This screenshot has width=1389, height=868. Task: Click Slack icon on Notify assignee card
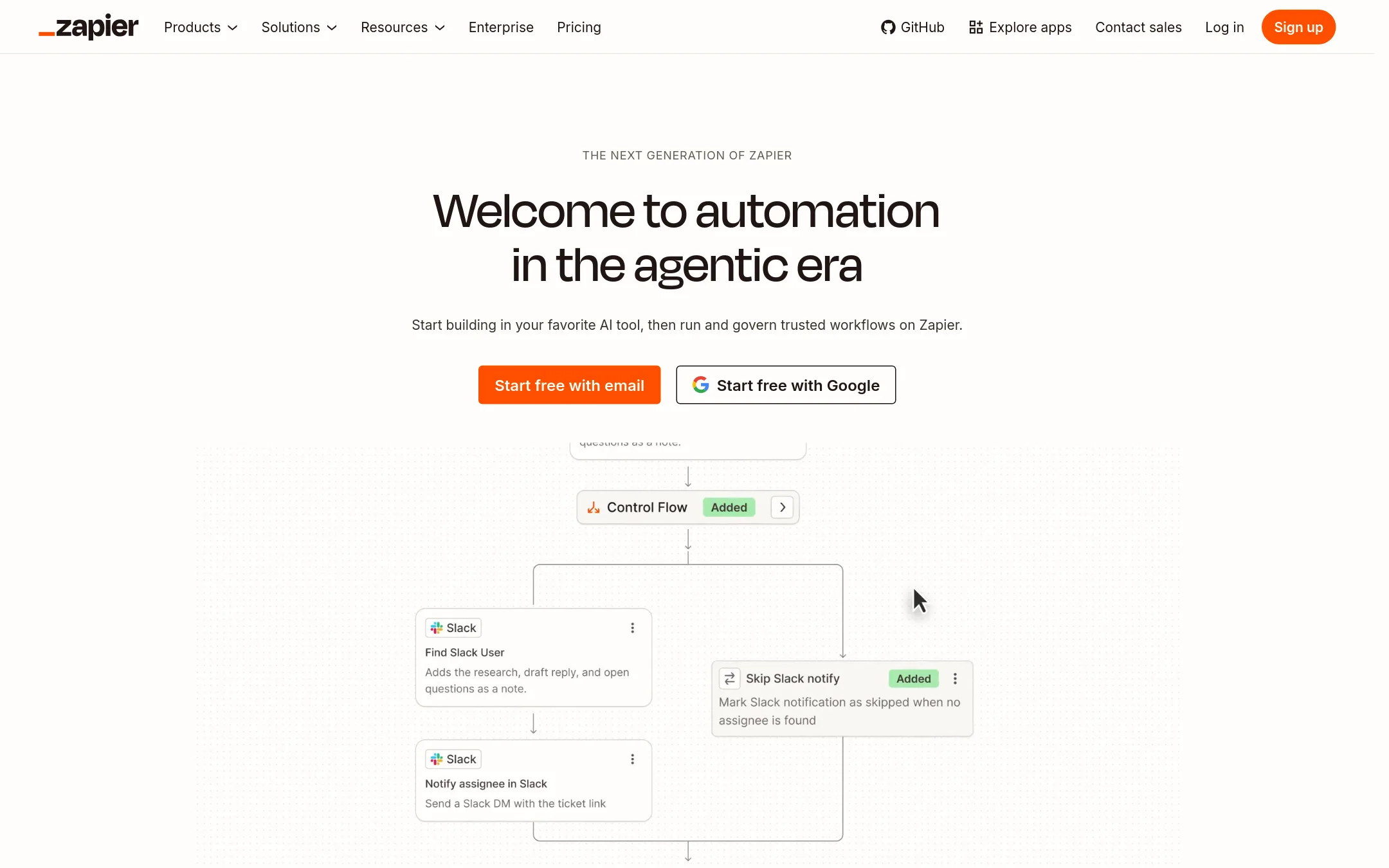tap(437, 759)
